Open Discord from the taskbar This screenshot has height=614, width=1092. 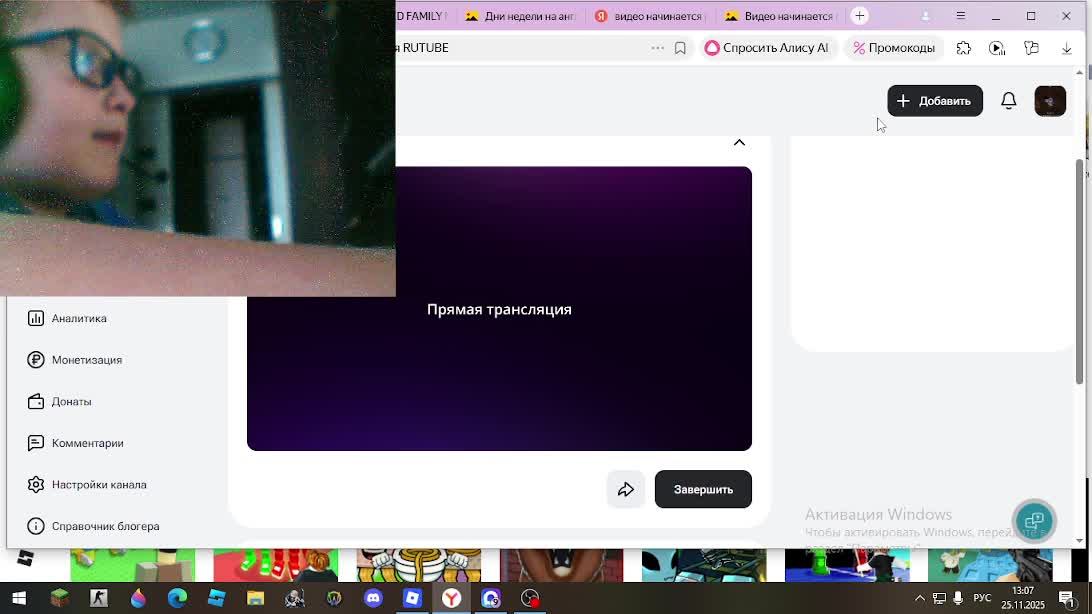[x=373, y=598]
